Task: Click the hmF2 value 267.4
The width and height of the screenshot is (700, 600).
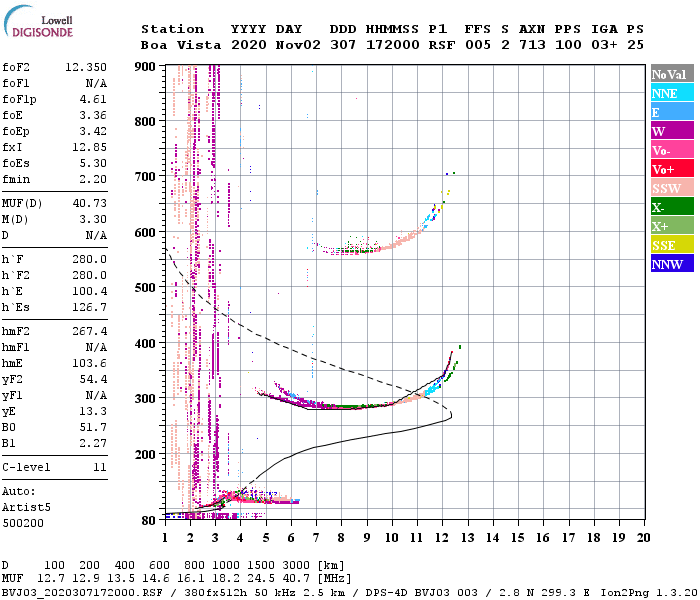Action: tap(89, 331)
